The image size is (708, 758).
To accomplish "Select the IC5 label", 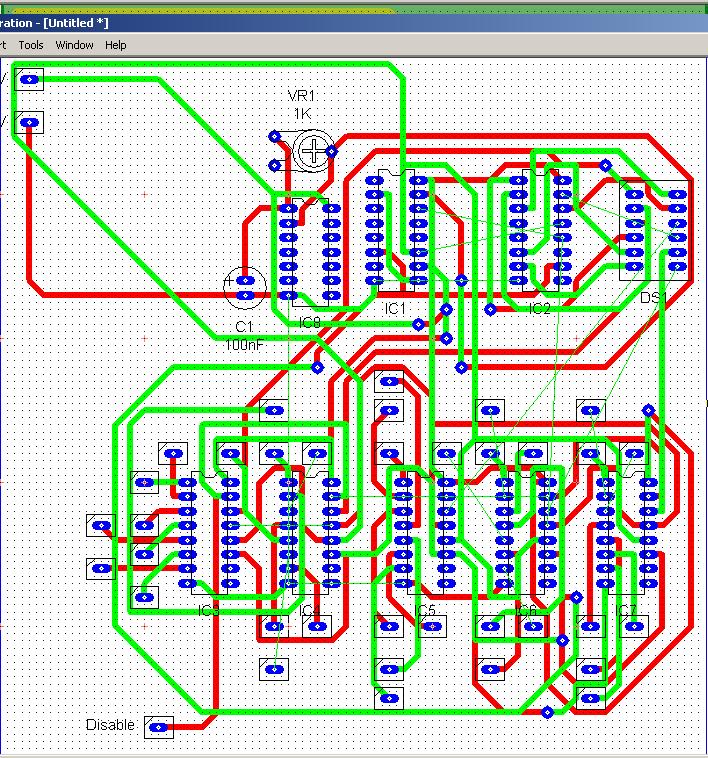I will (425, 611).
